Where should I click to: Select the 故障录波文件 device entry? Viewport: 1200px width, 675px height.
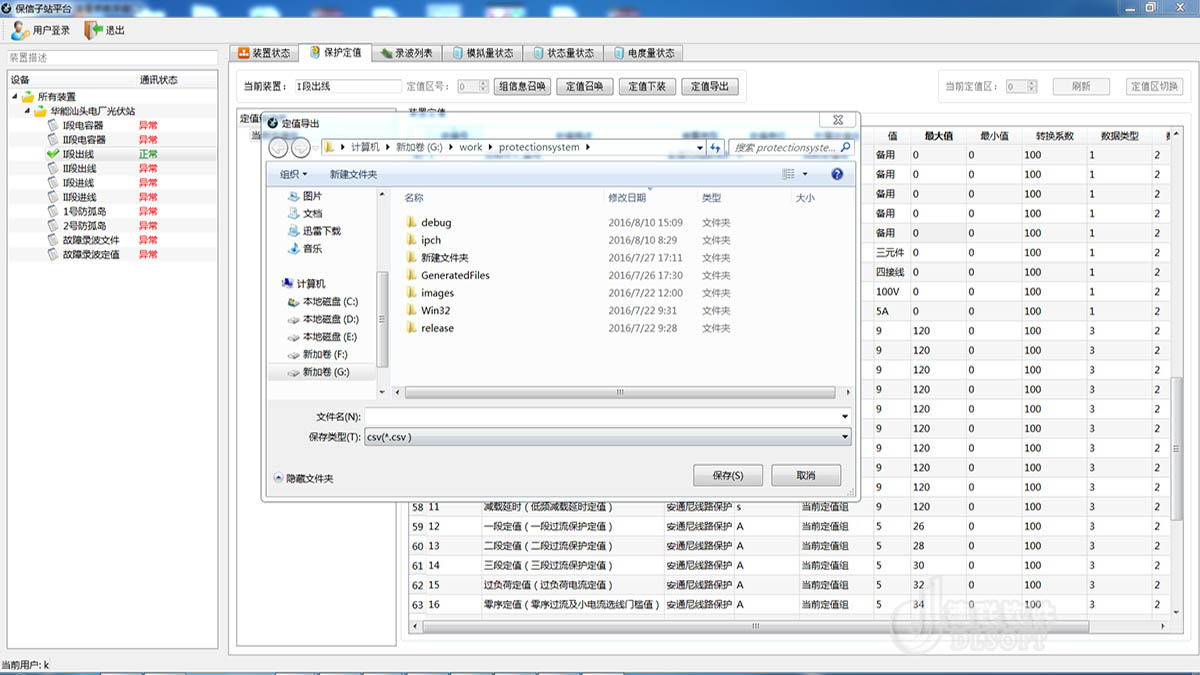pyautogui.click(x=90, y=240)
